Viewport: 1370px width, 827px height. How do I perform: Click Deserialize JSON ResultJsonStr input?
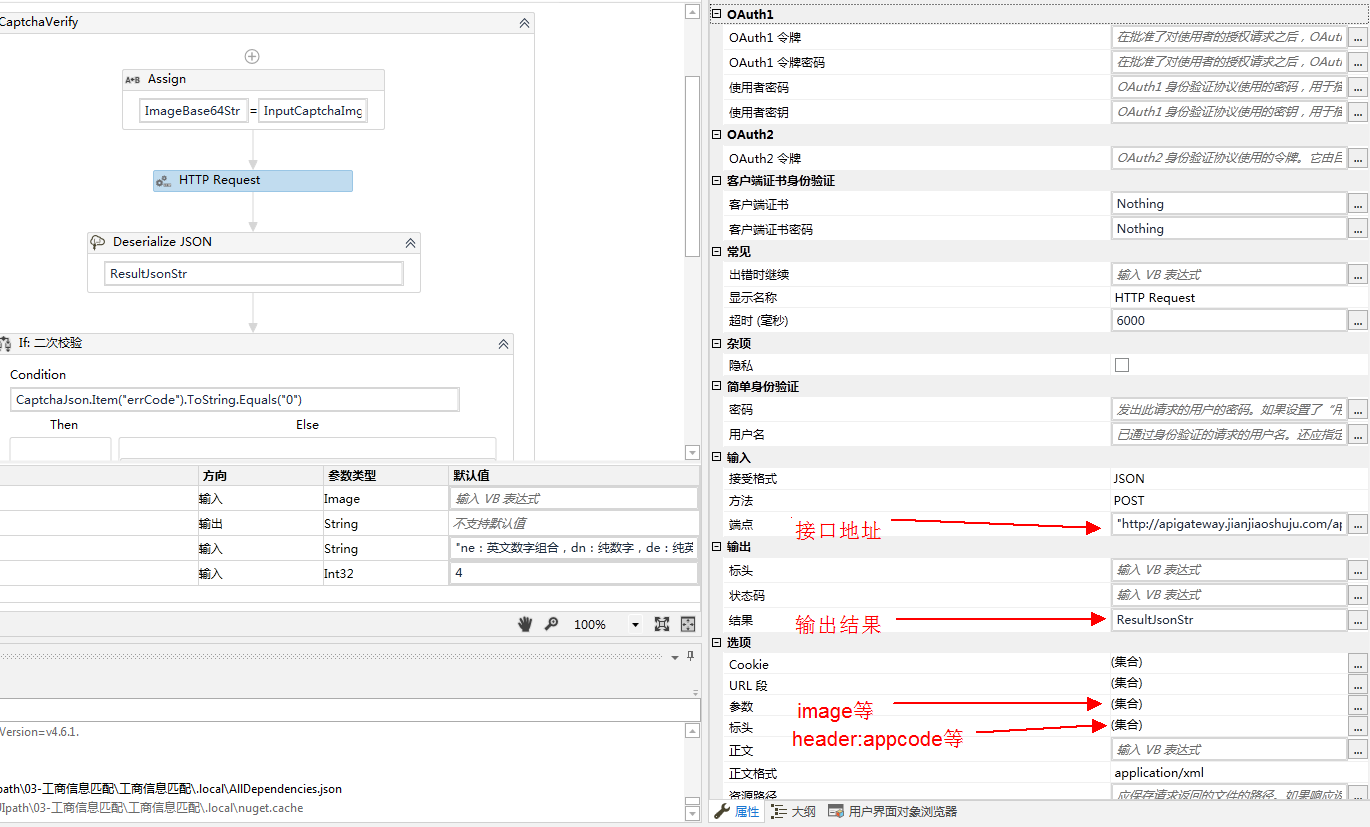pyautogui.click(x=254, y=274)
